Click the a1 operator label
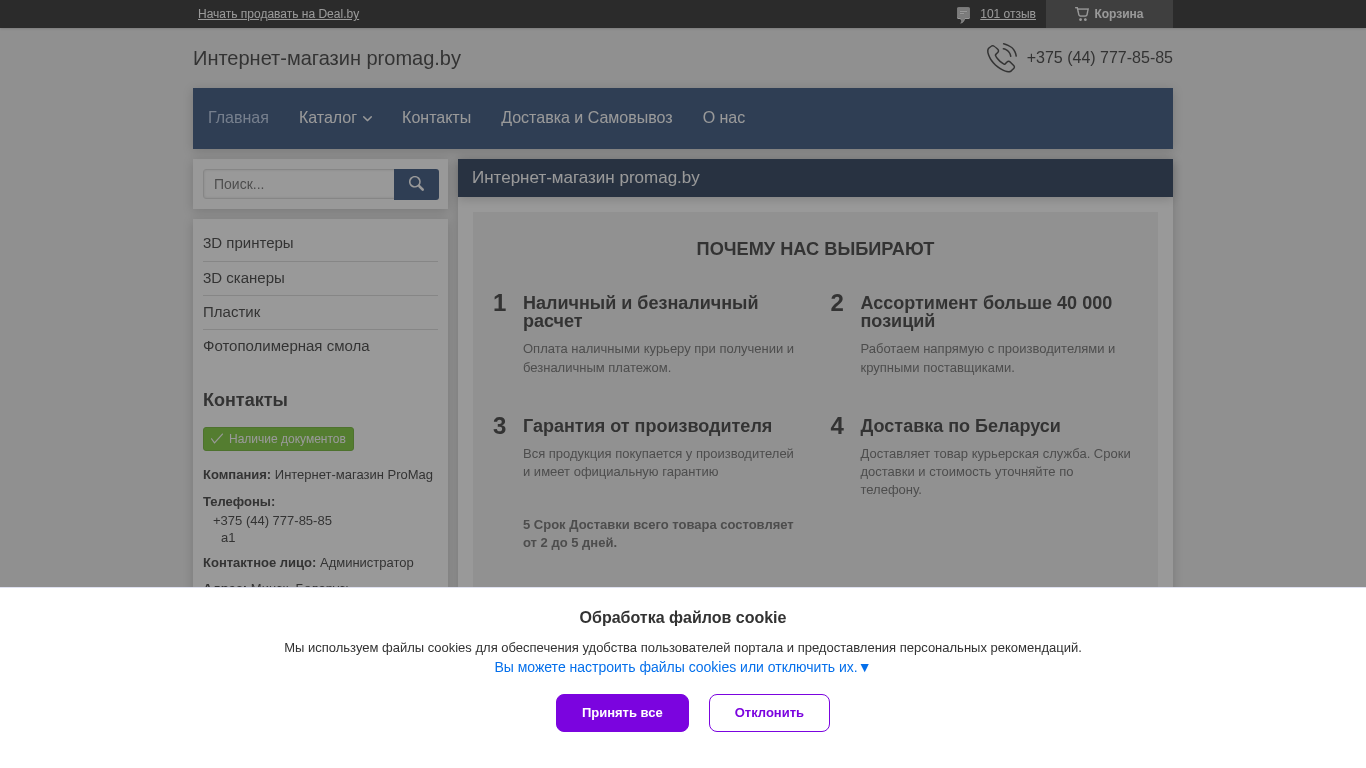This screenshot has width=1366, height=768. [x=228, y=538]
